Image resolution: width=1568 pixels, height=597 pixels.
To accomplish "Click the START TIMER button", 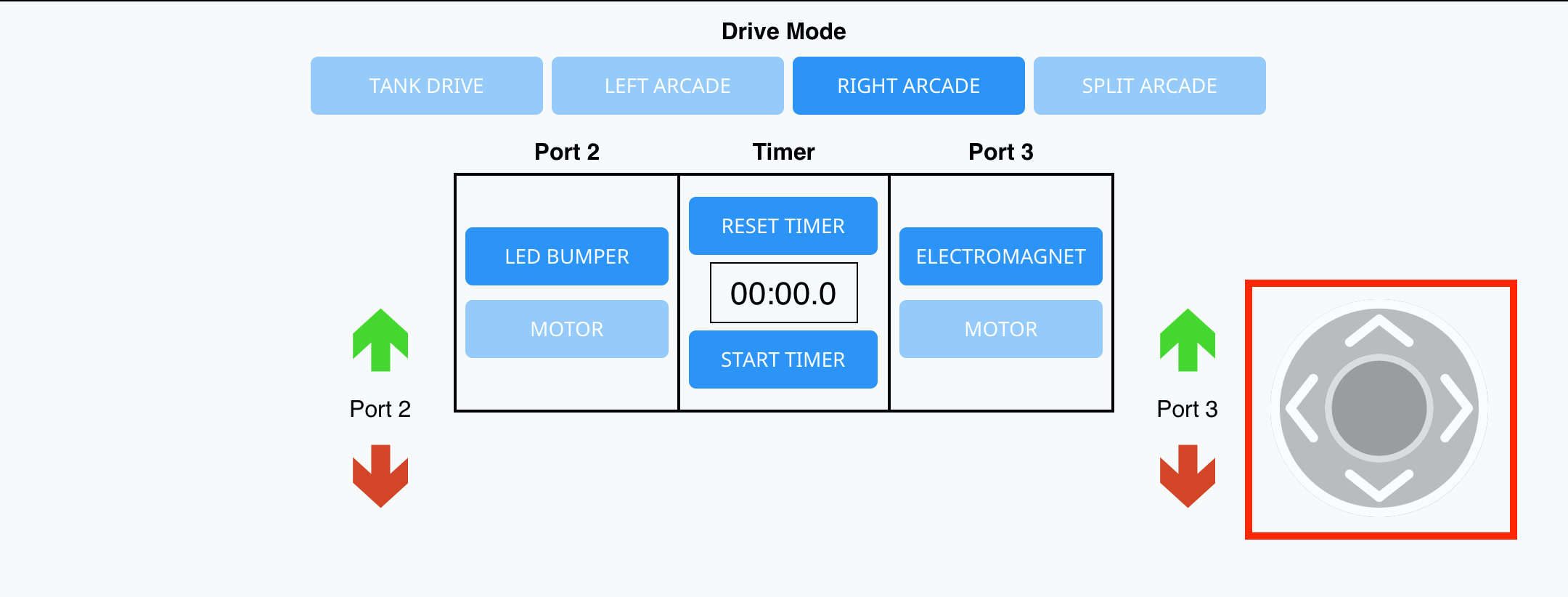I will point(783,359).
